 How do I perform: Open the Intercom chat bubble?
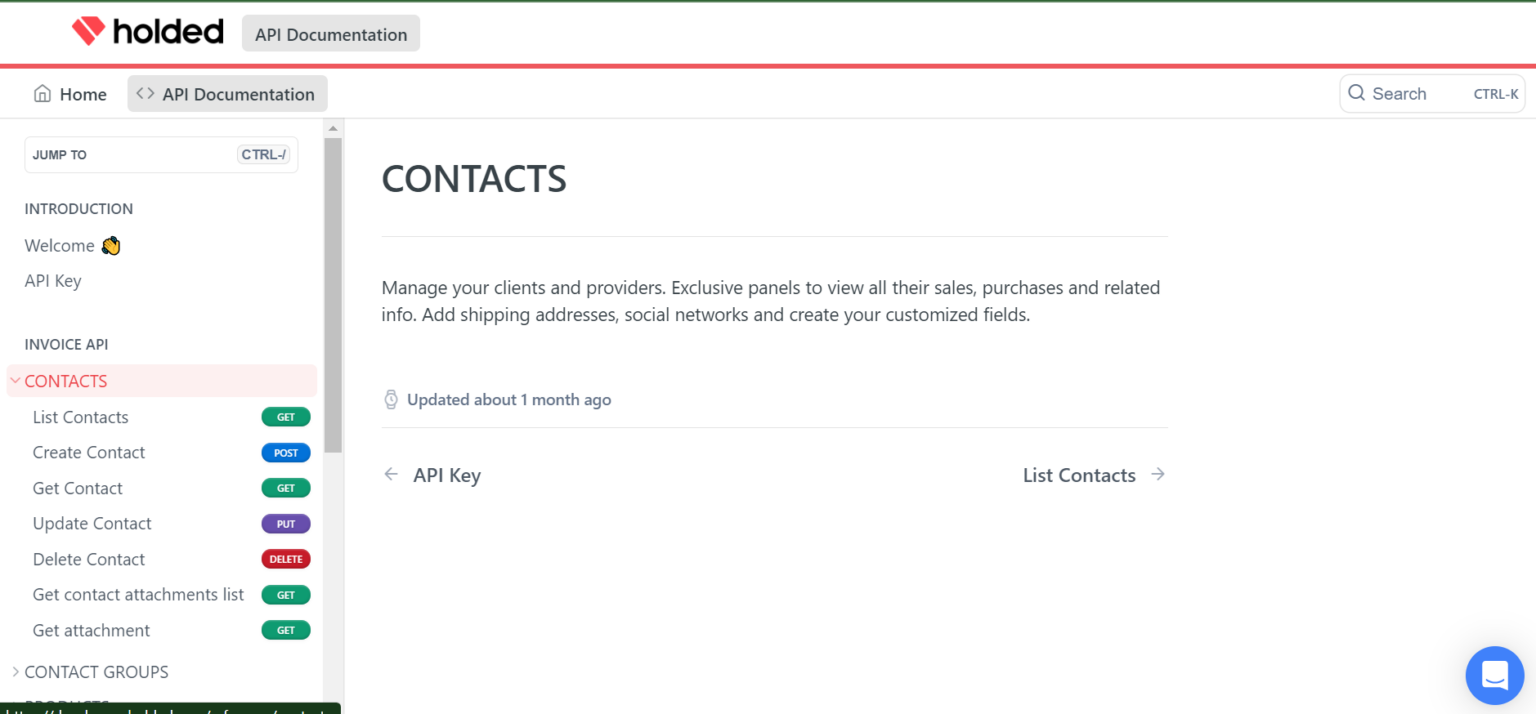(x=1494, y=675)
